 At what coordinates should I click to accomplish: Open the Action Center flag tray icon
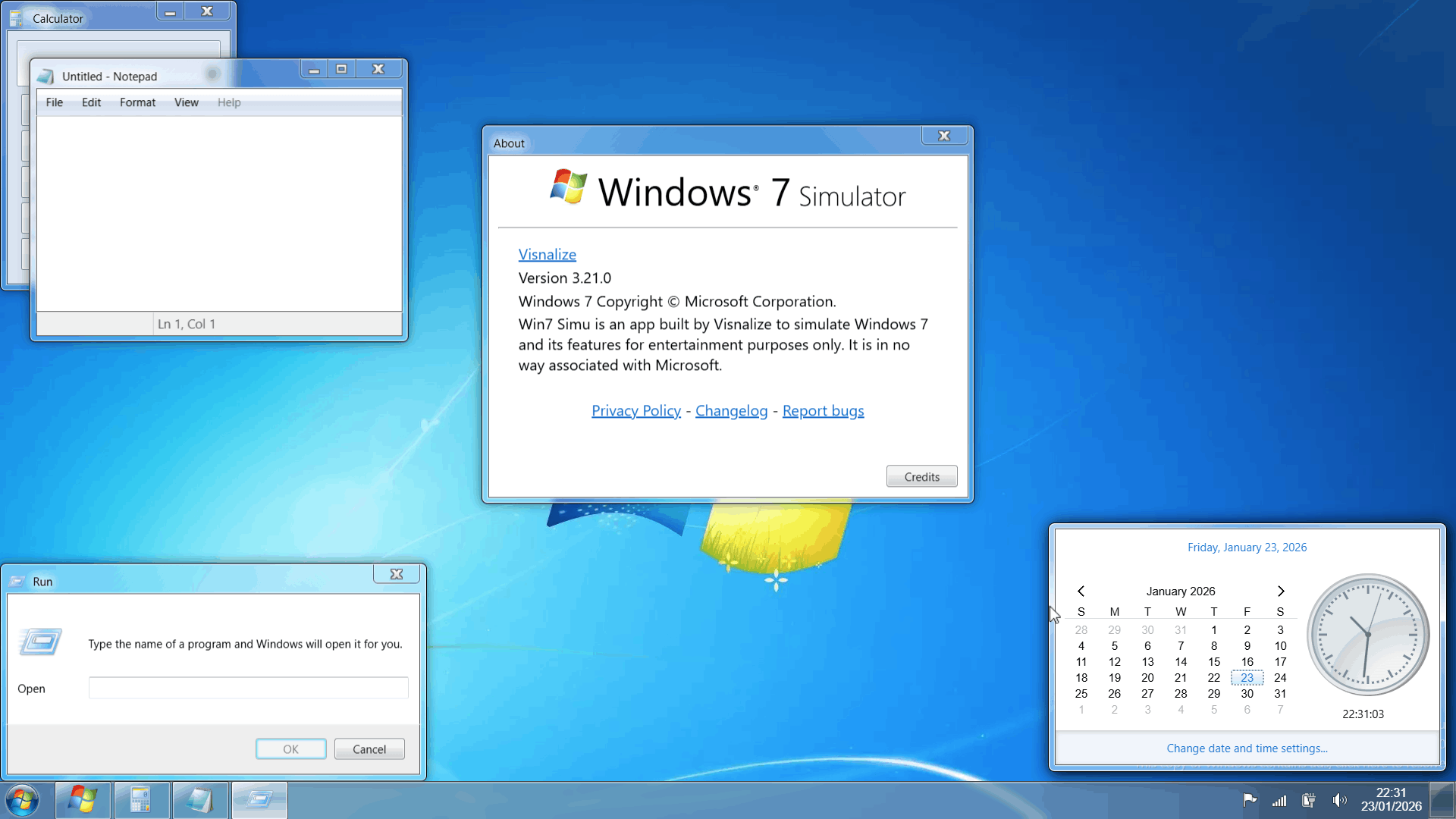[1250, 800]
